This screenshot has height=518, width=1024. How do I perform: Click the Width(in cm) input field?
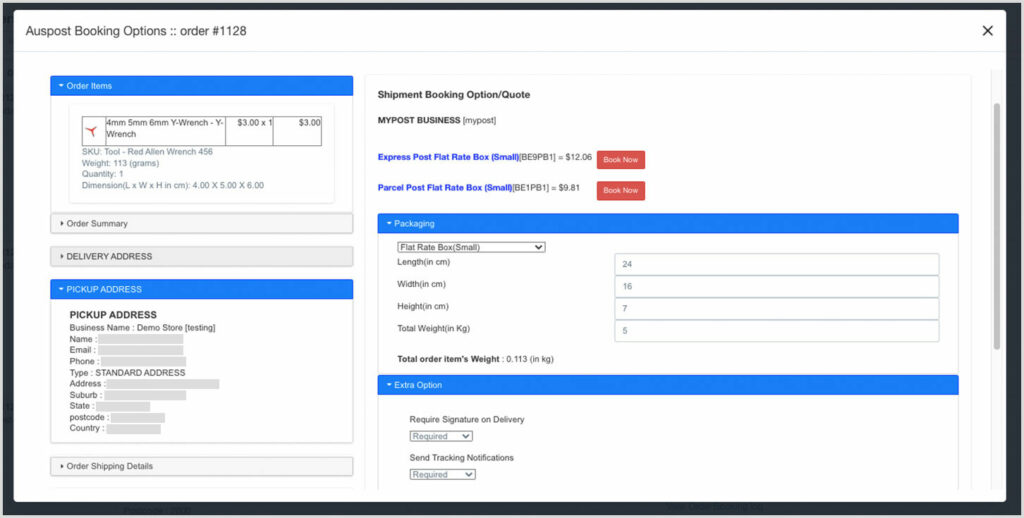[x=776, y=287]
